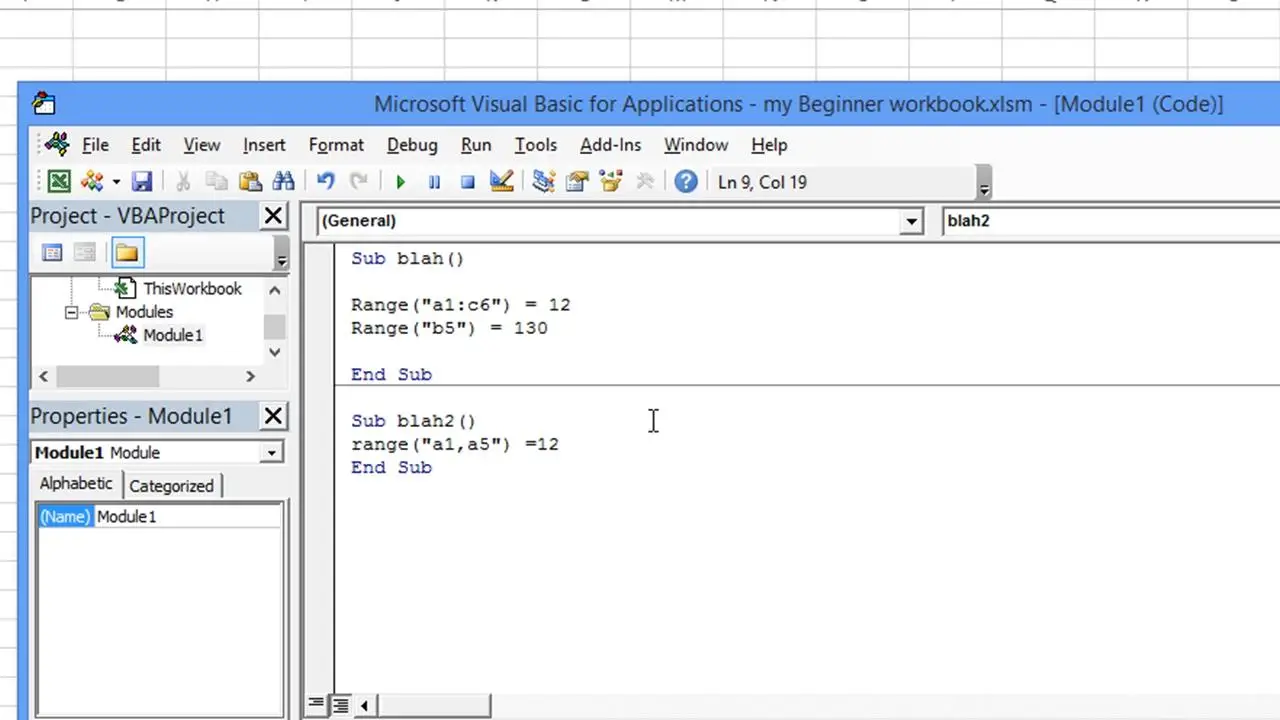Click the Reset stop icon
This screenshot has width=1280, height=720.
click(467, 182)
